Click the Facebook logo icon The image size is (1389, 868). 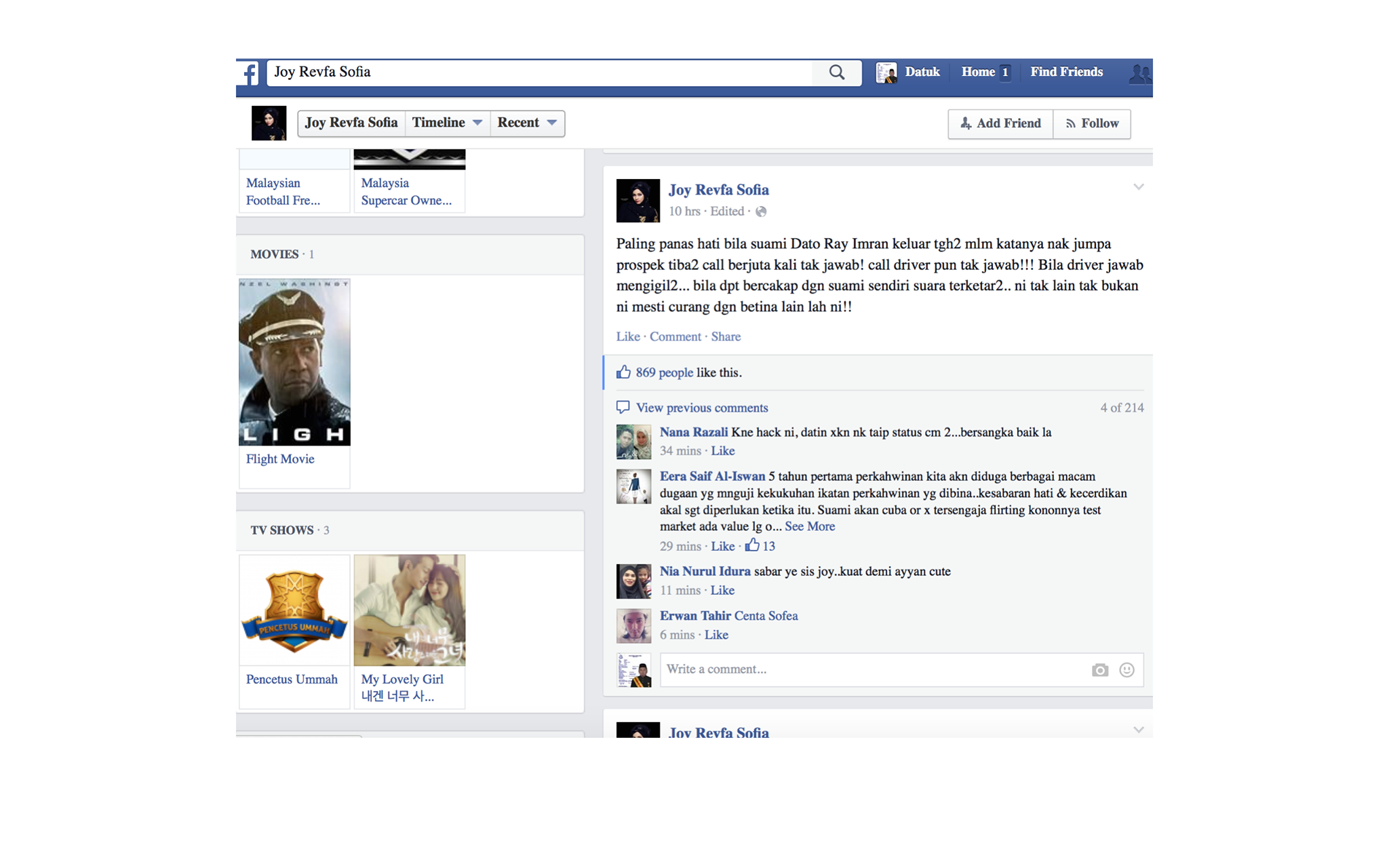[250, 73]
